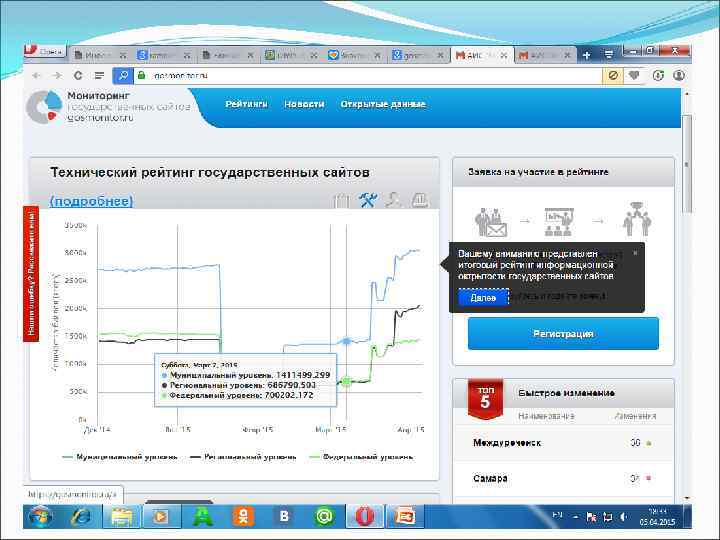
Task: Open the Открытые данные menu item
Action: tap(383, 104)
